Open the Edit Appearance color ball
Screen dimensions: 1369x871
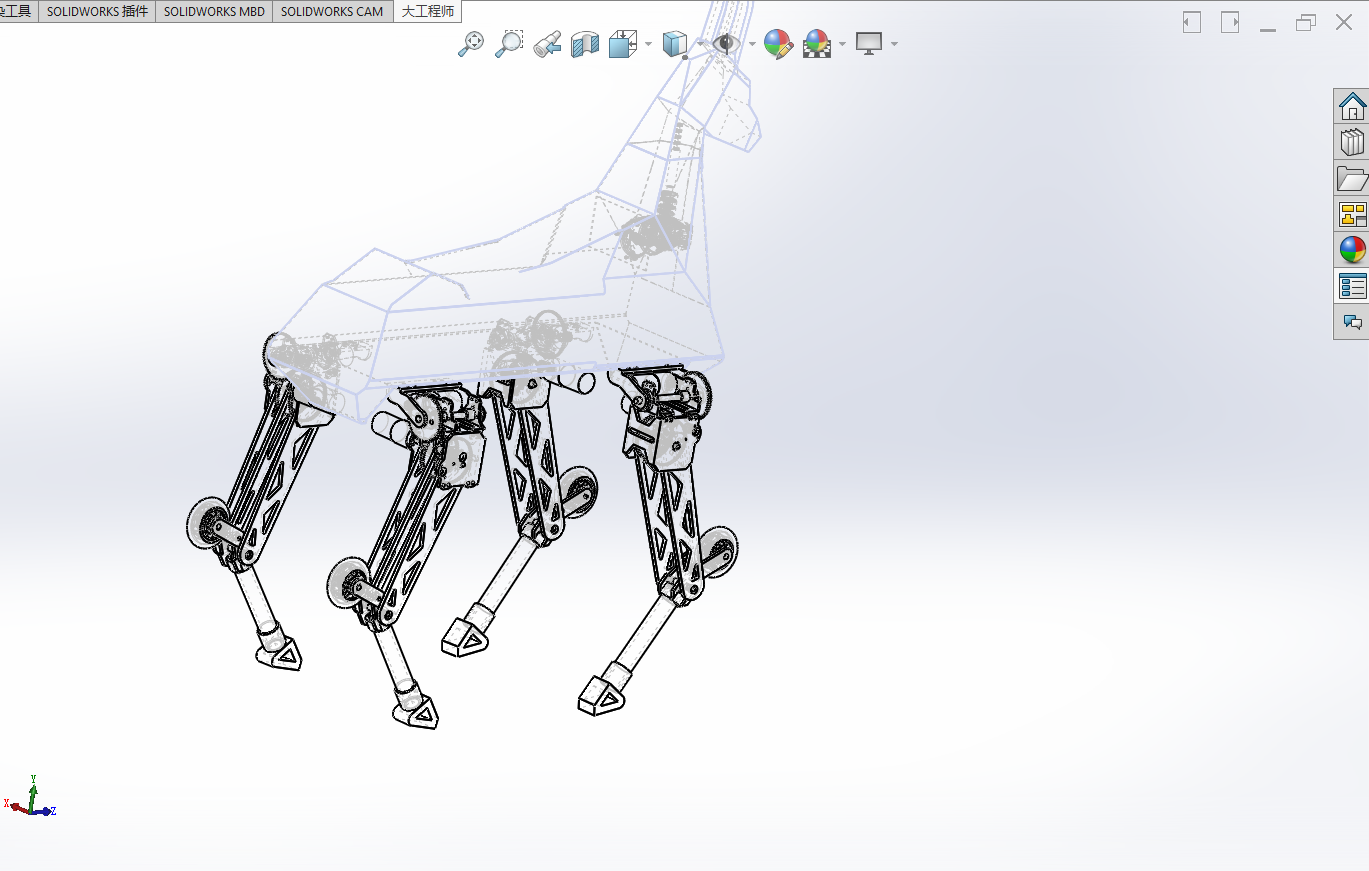(778, 43)
